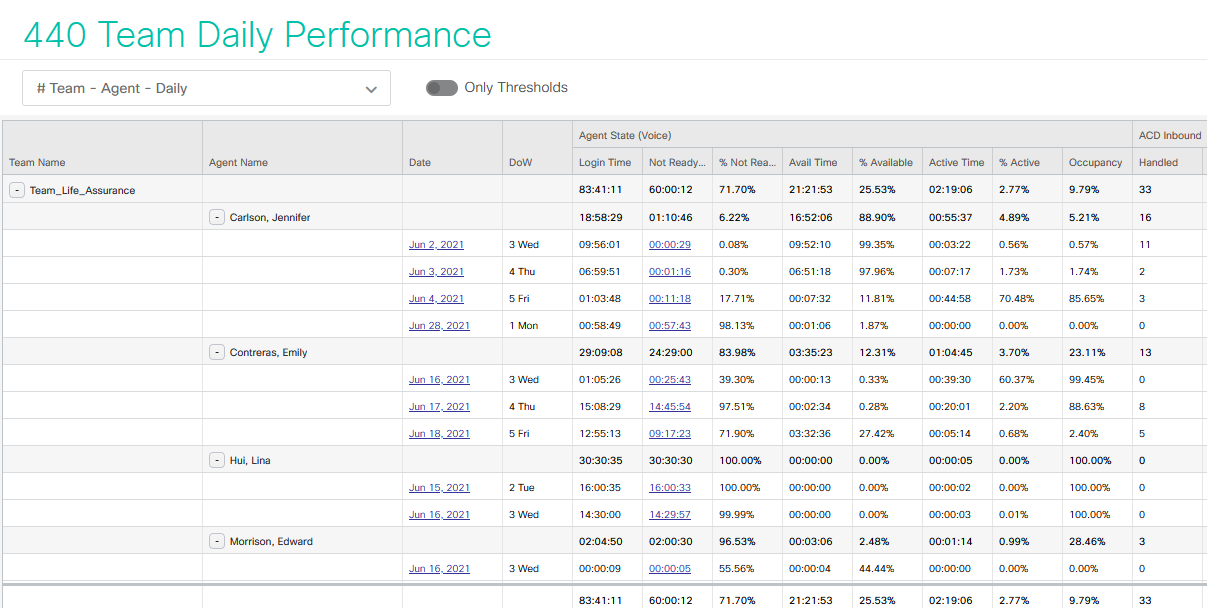1207x608 pixels.
Task: Click the 00:01:16 not ready link
Action: point(670,271)
